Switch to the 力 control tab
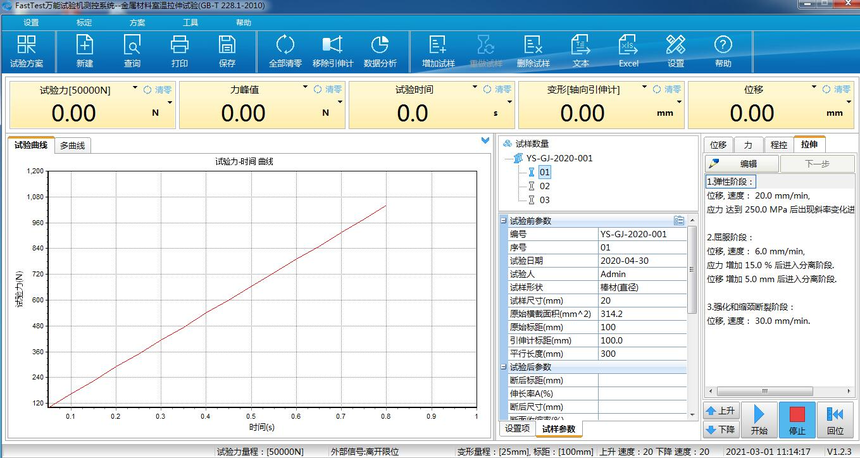Screen dimensions: 860x458 (748, 145)
